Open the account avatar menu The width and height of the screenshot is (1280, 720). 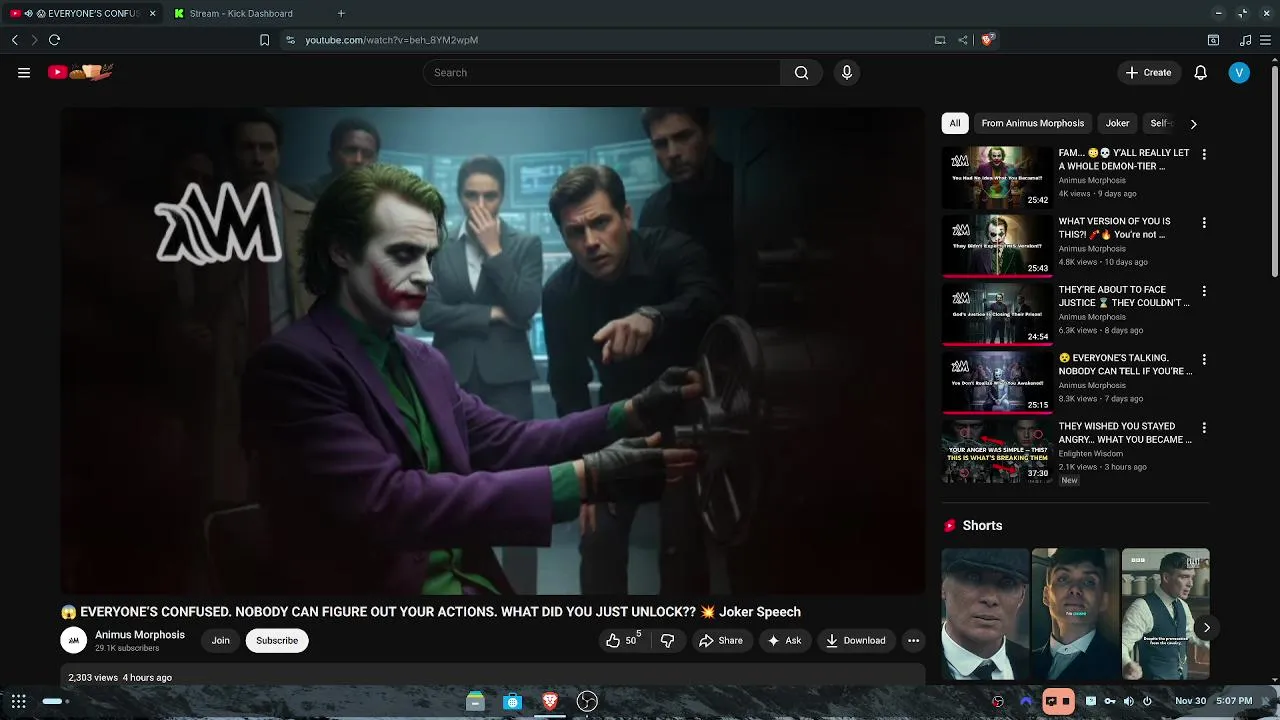pos(1239,72)
